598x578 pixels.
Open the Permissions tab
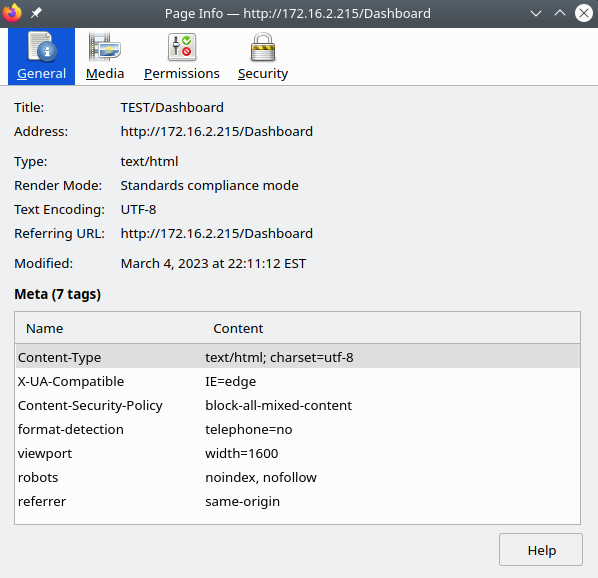[182, 56]
